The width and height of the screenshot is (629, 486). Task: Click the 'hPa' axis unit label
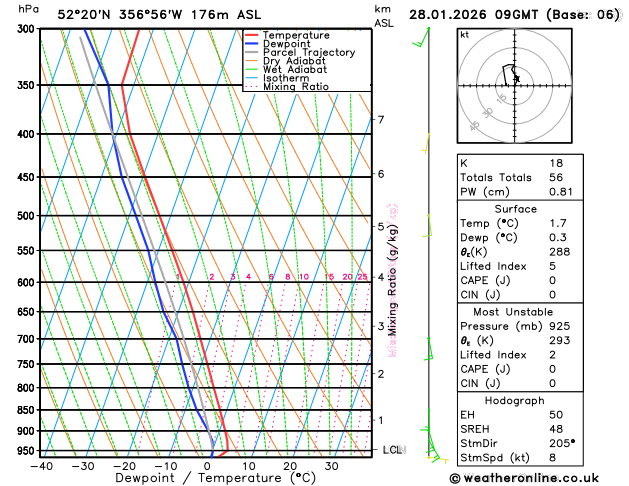[x=28, y=9]
